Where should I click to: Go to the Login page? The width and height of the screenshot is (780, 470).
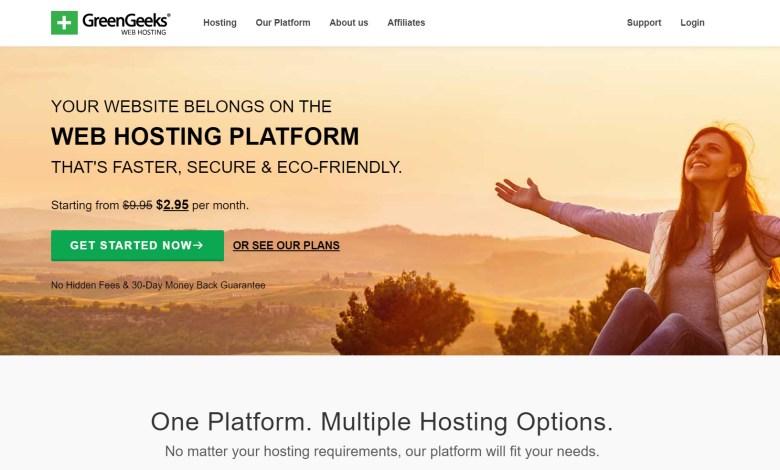pyautogui.click(x=692, y=22)
